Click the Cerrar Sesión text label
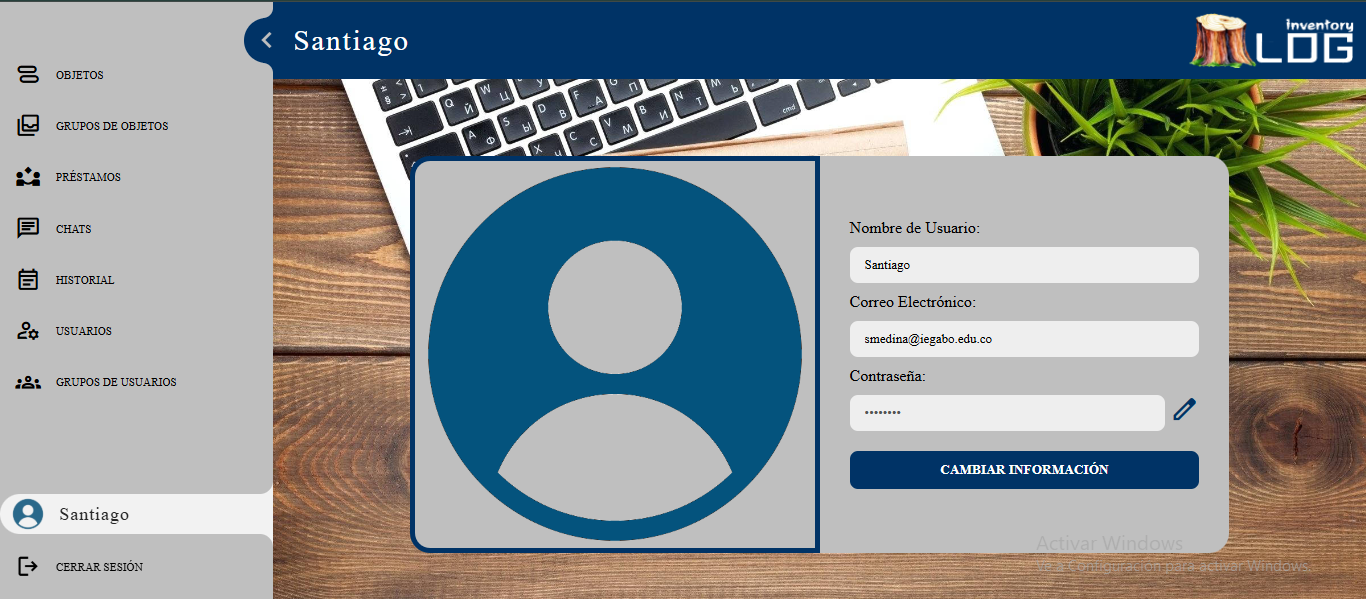1366x599 pixels. click(x=99, y=567)
